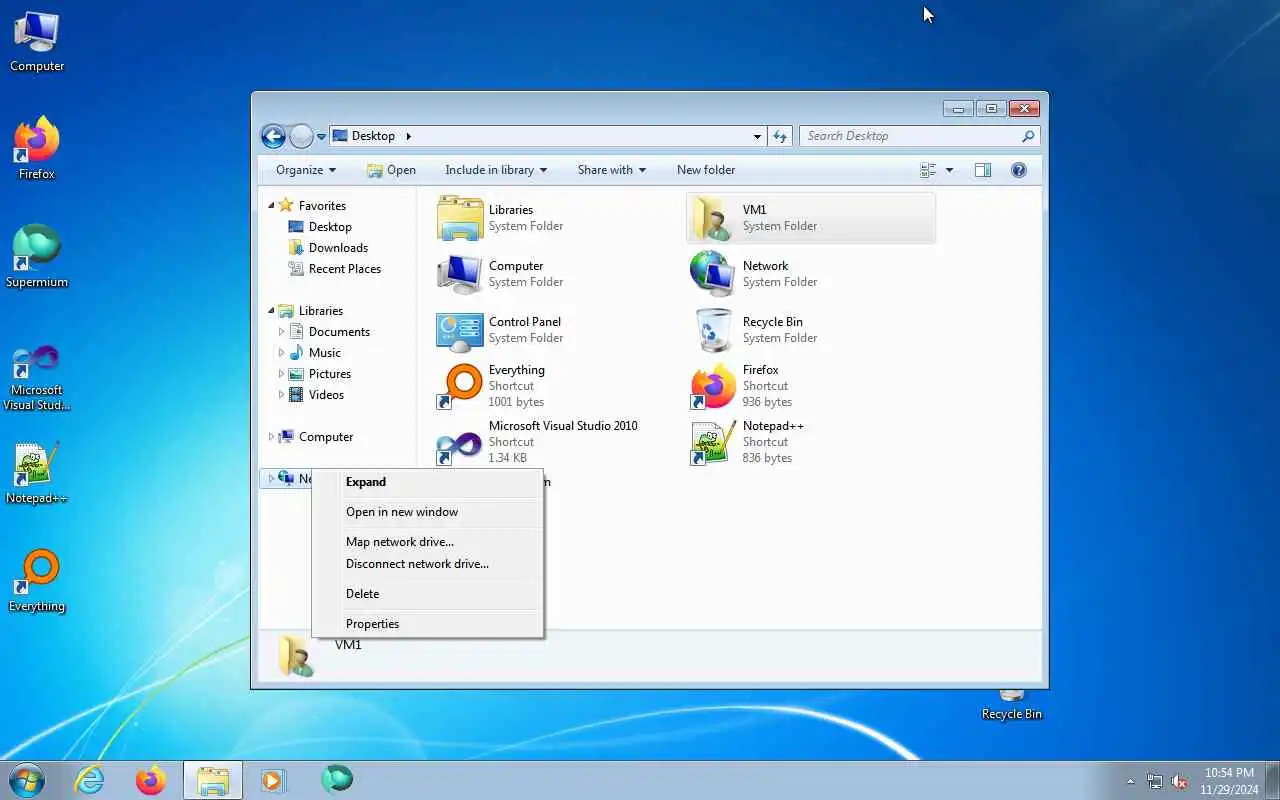
Task: Choose Open in new window
Action: 428,512
